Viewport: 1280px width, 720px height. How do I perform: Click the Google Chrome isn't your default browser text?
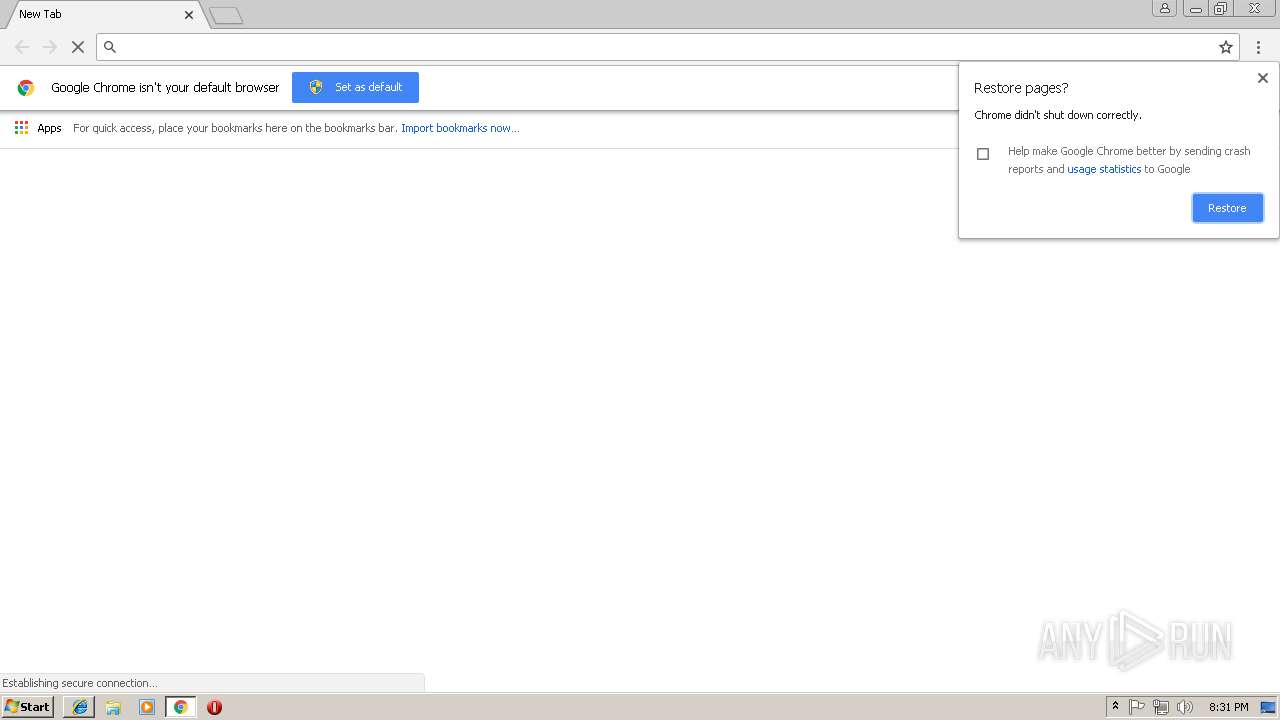coord(165,88)
